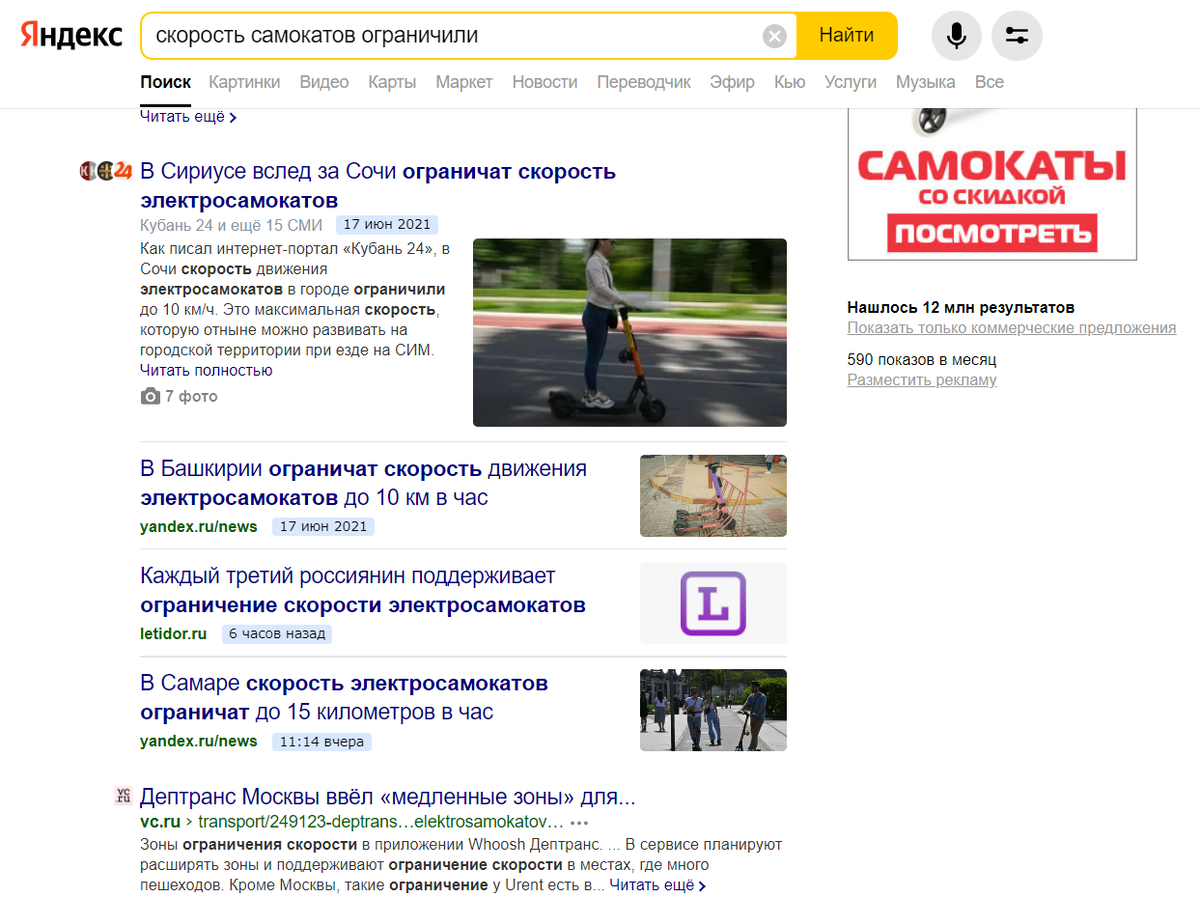Screen dimensions: 1200x897
Task: Click Кубань 24 и ещё 15 СМИ
Action: tap(231, 225)
